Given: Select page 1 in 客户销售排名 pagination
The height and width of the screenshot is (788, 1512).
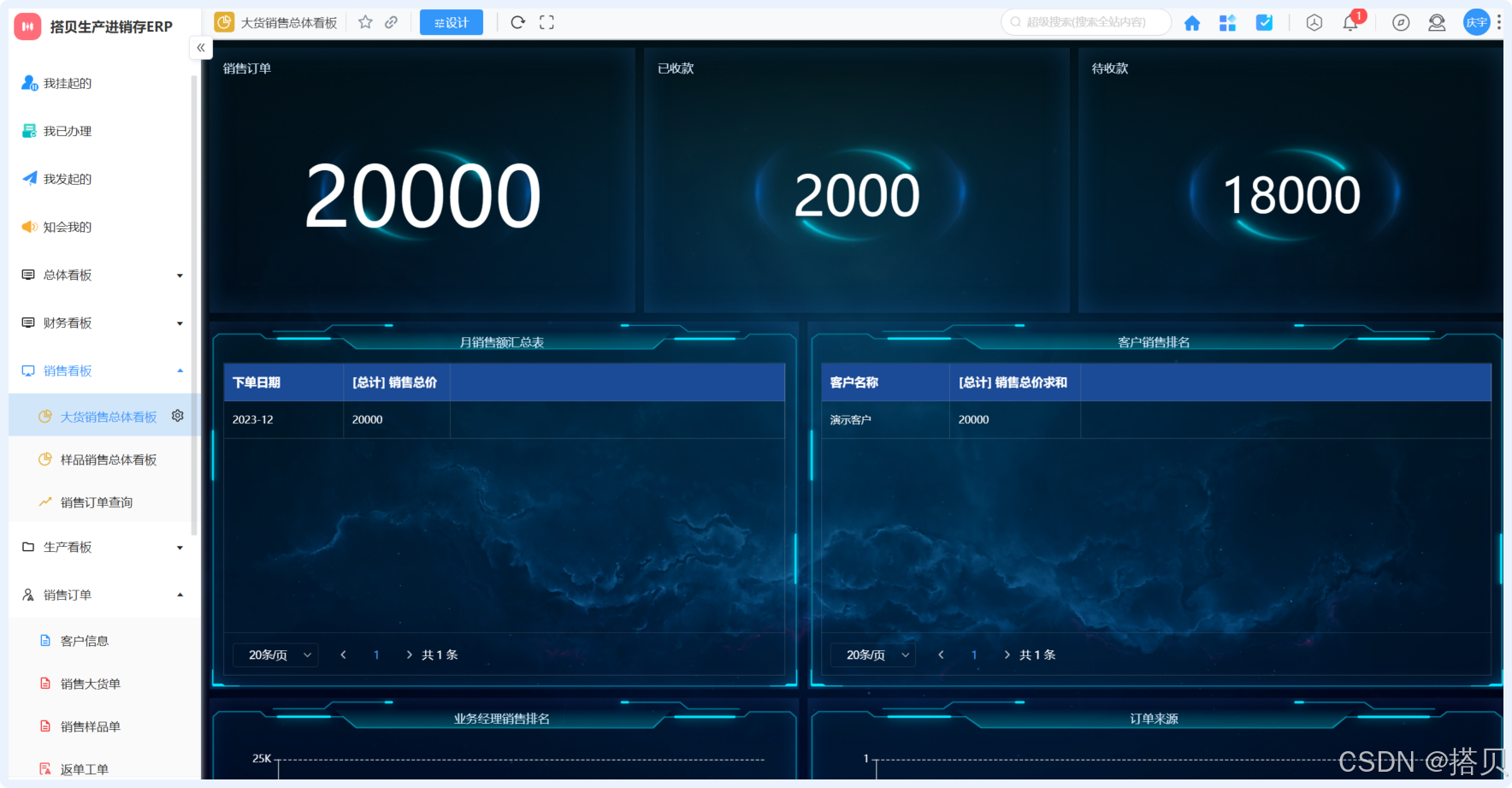Looking at the screenshot, I should (974, 655).
